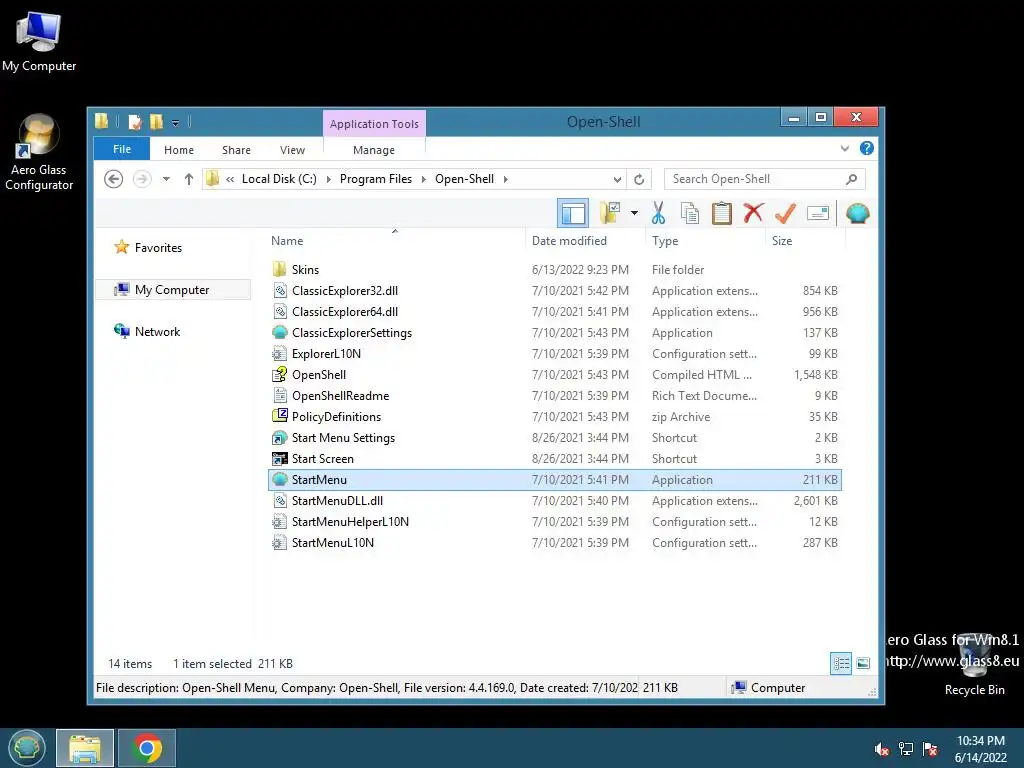Screen dimensions: 1024x768
Task: Expand the address bar history dropdown
Action: tap(617, 179)
